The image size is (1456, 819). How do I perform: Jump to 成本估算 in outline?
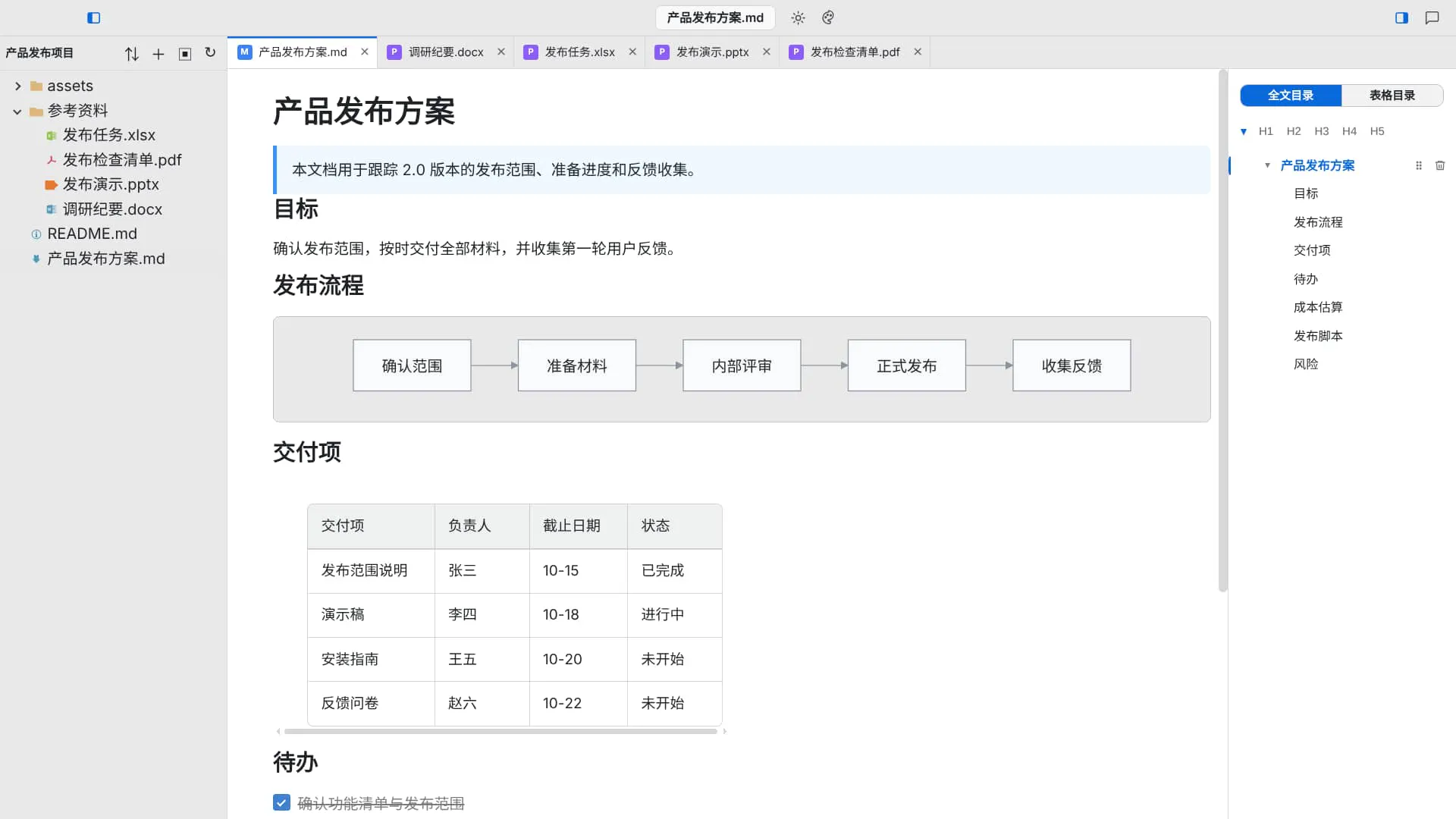1318,307
